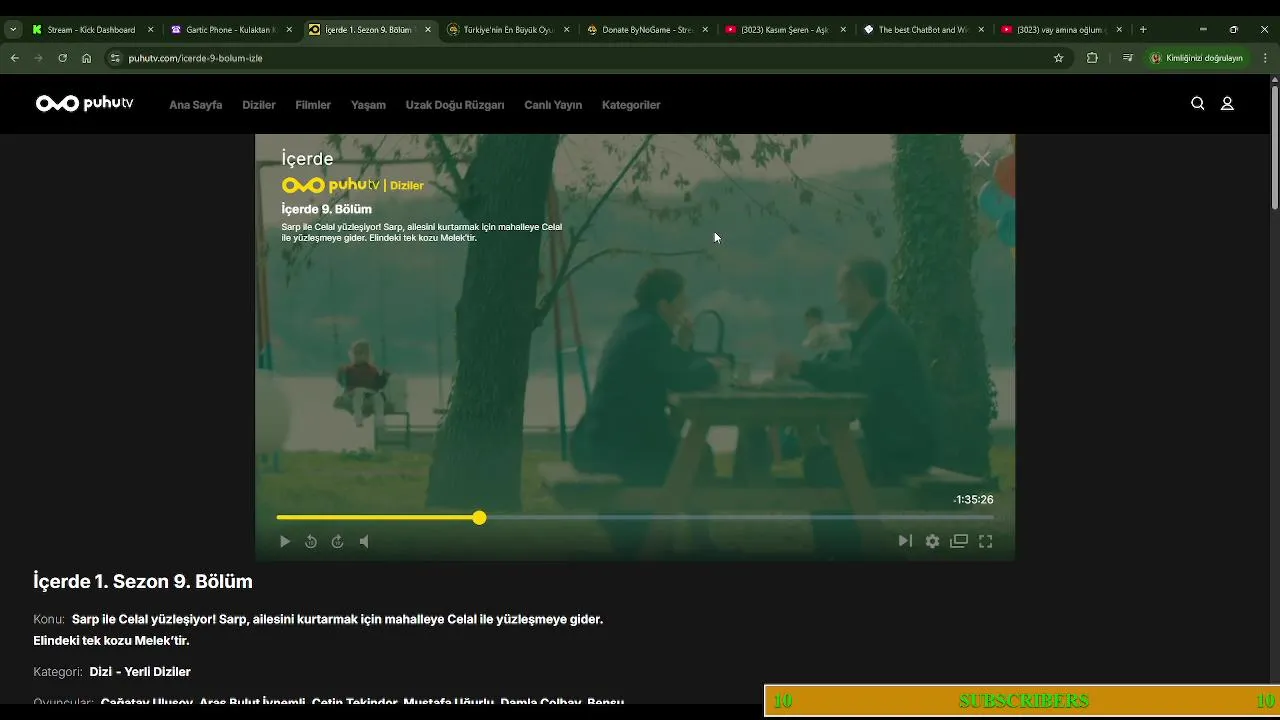Screen dimensions: 1280x720
Task: Click Kimliğinizi doğrulayın profile button
Action: click(x=1197, y=58)
